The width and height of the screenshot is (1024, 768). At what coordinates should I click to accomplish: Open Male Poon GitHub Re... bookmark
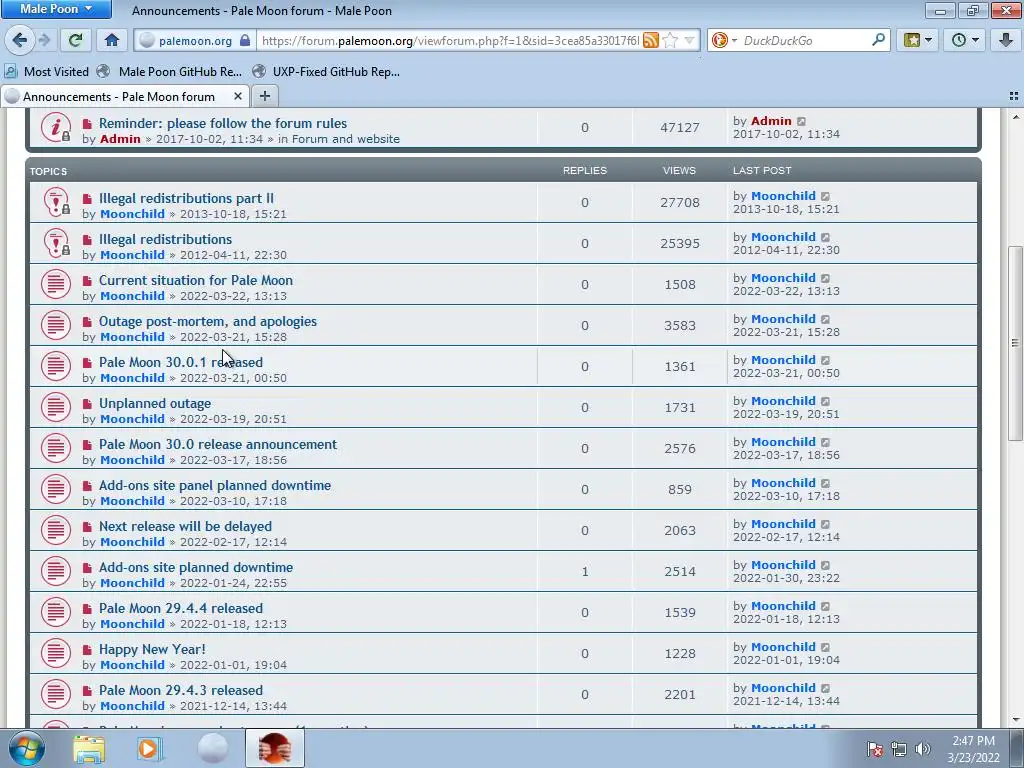pos(168,72)
